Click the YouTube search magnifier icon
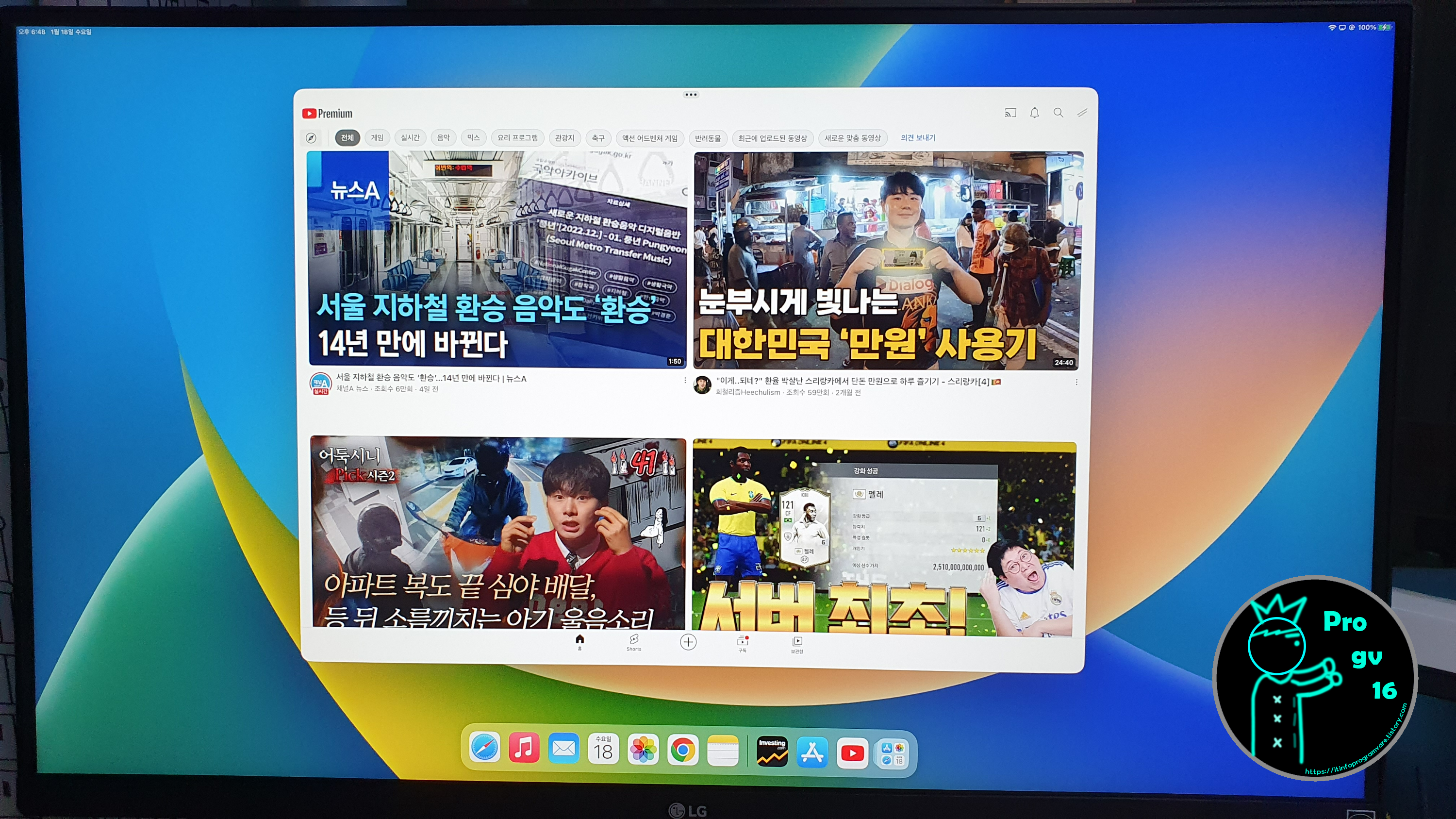This screenshot has height=819, width=1456. click(x=1058, y=113)
